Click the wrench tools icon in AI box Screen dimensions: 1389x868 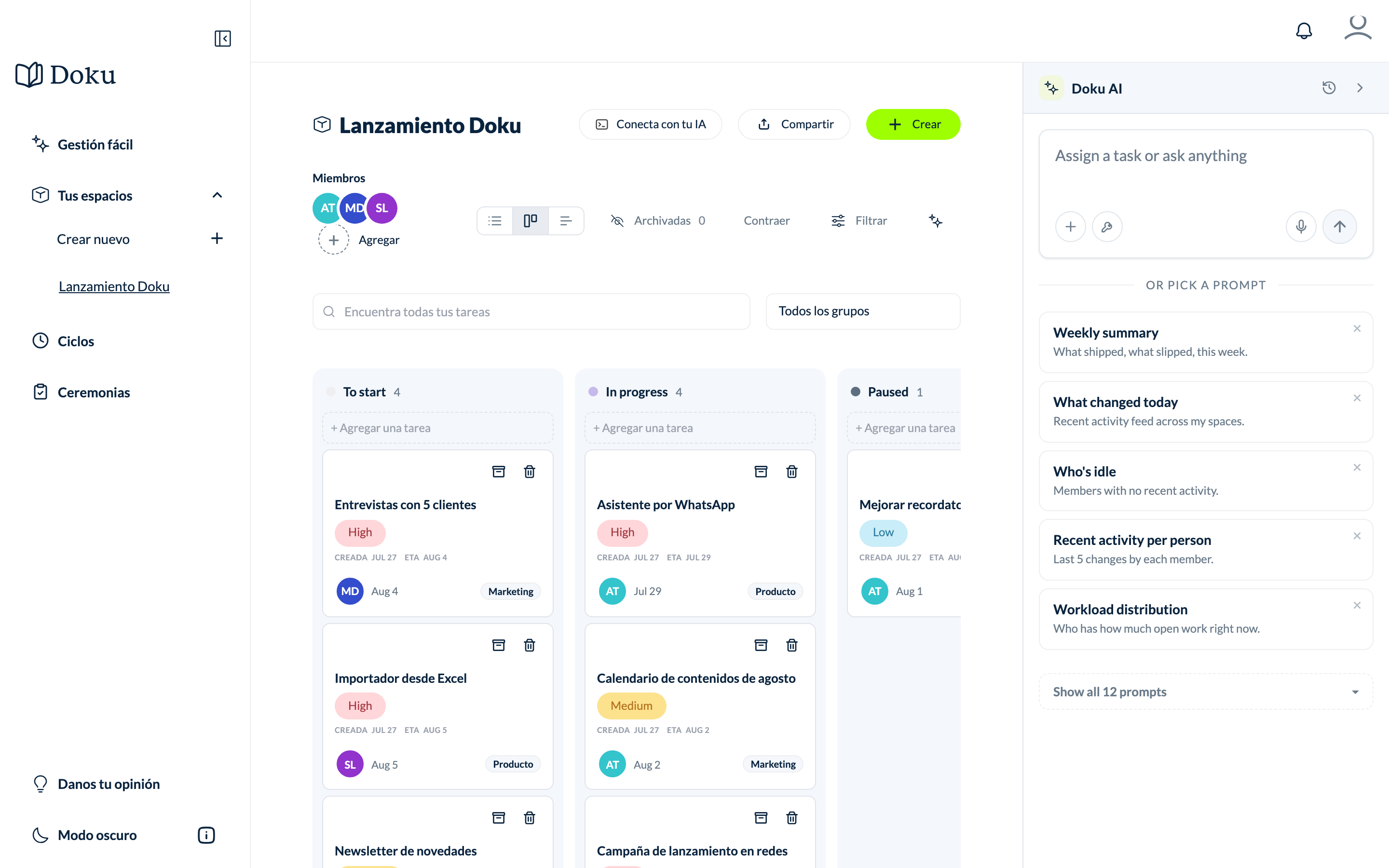pos(1107,227)
